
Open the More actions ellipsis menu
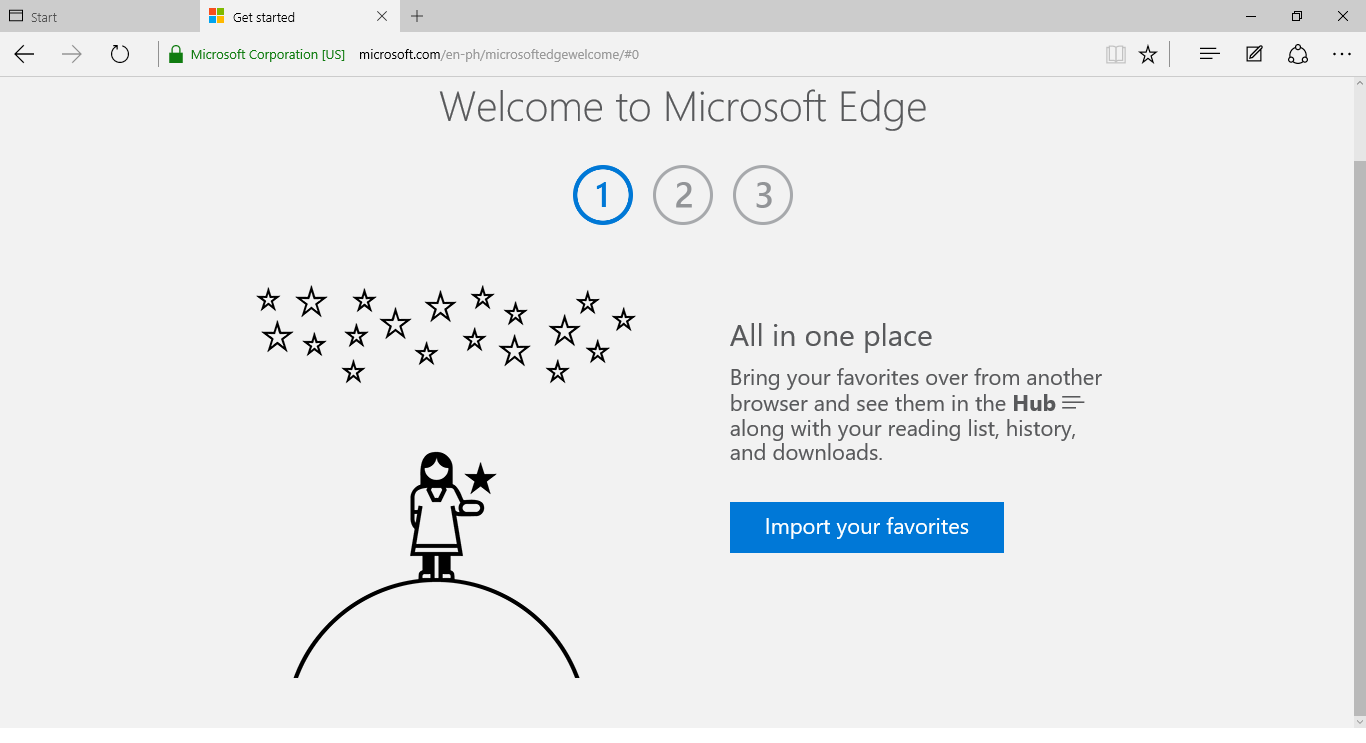click(x=1342, y=55)
